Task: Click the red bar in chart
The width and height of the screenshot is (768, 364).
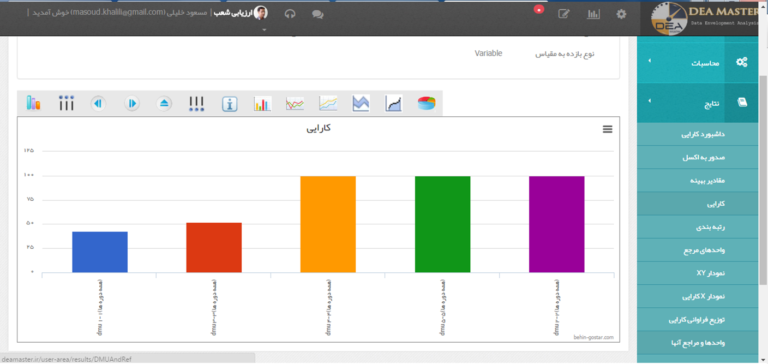Action: tap(214, 247)
